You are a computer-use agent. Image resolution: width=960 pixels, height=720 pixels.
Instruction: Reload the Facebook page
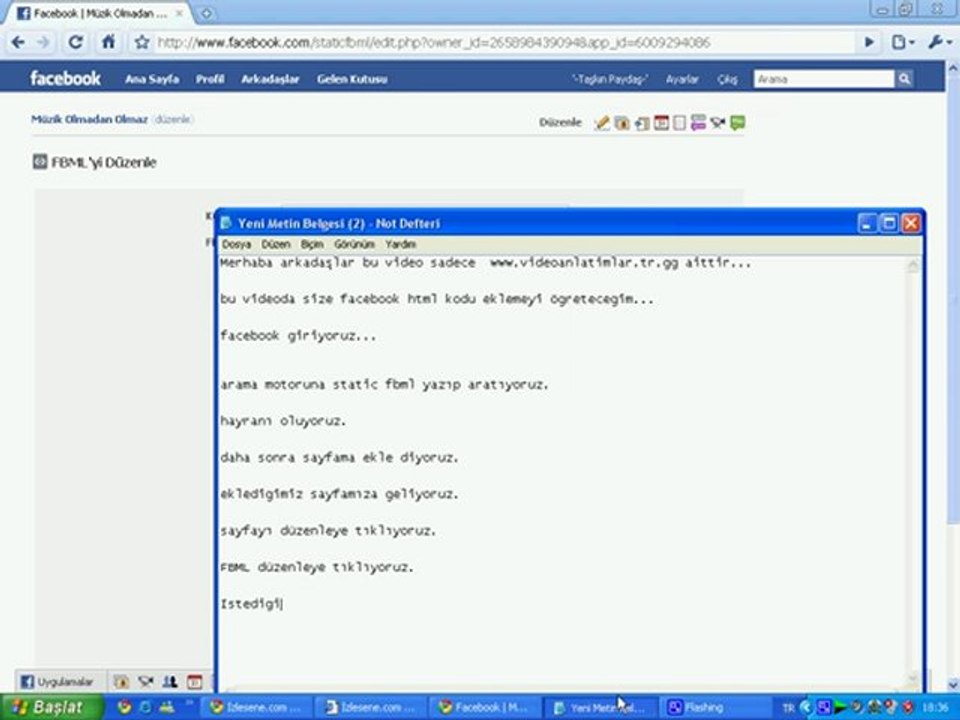75,42
